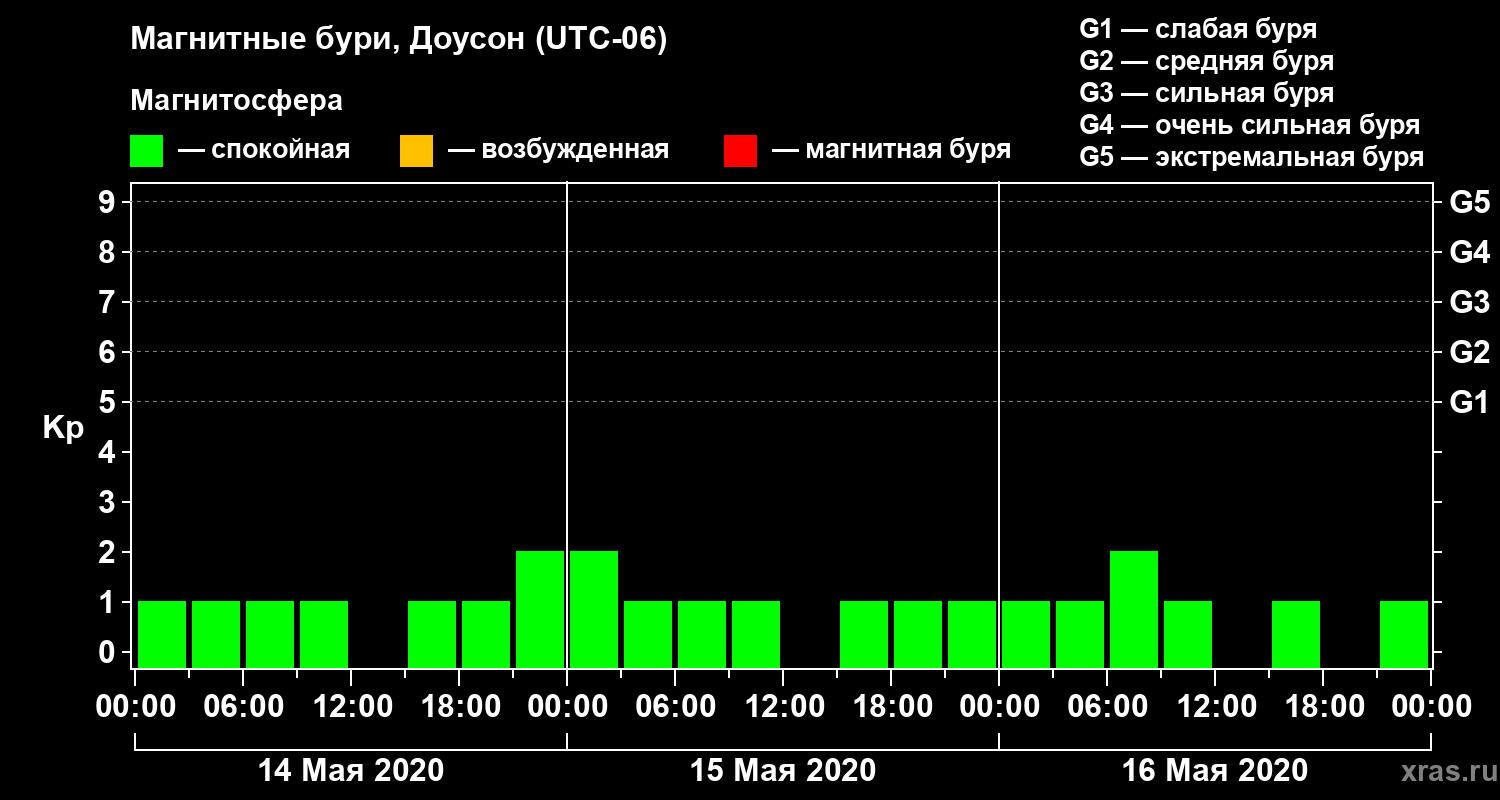Click 'G2 — средняя буря' legend line
This screenshot has height=800, width=1500.
tap(1206, 61)
